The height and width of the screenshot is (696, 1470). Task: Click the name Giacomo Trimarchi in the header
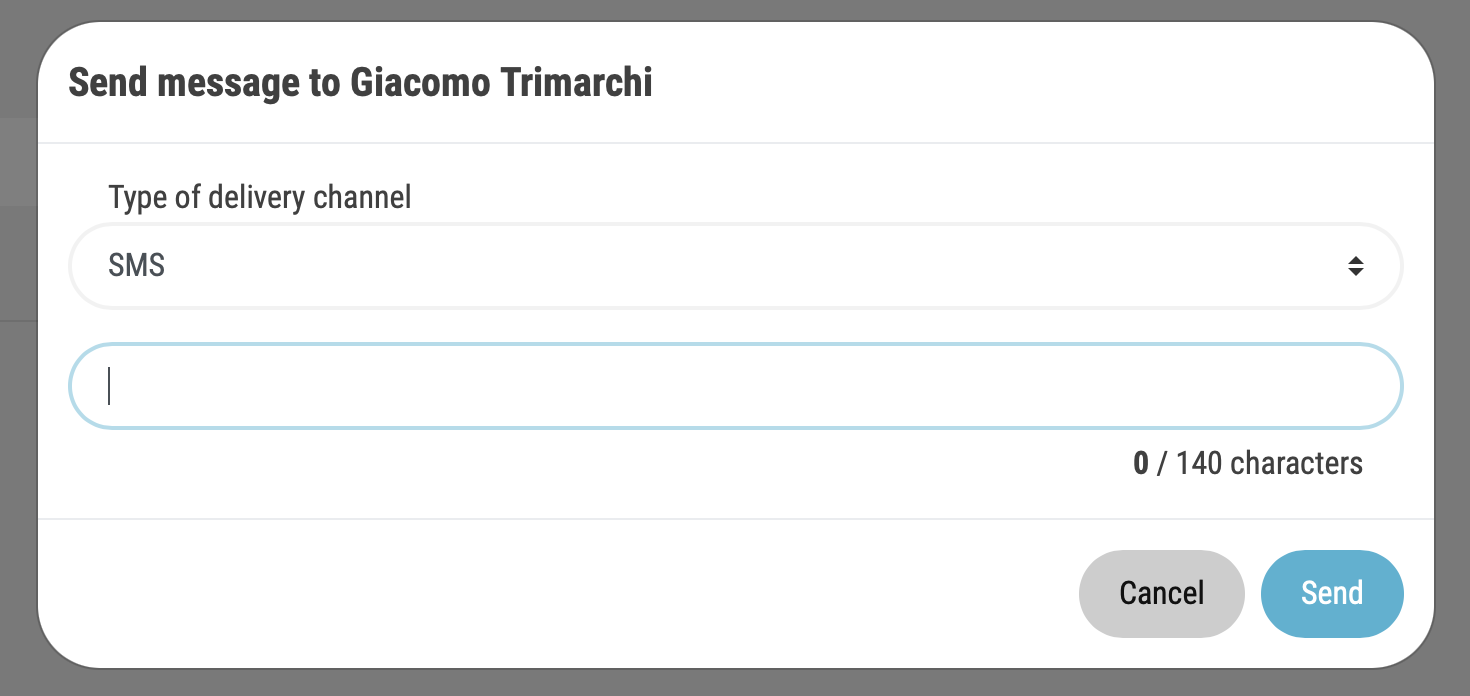(x=501, y=82)
